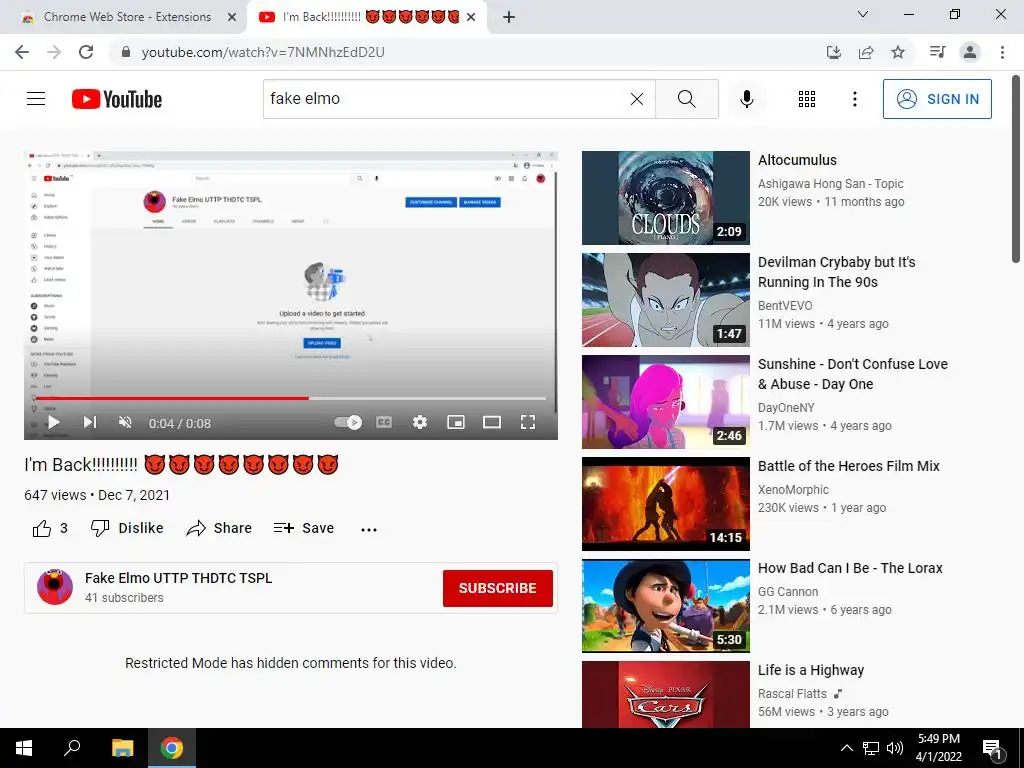
Task: Clear the search box text with X
Action: coord(637,99)
